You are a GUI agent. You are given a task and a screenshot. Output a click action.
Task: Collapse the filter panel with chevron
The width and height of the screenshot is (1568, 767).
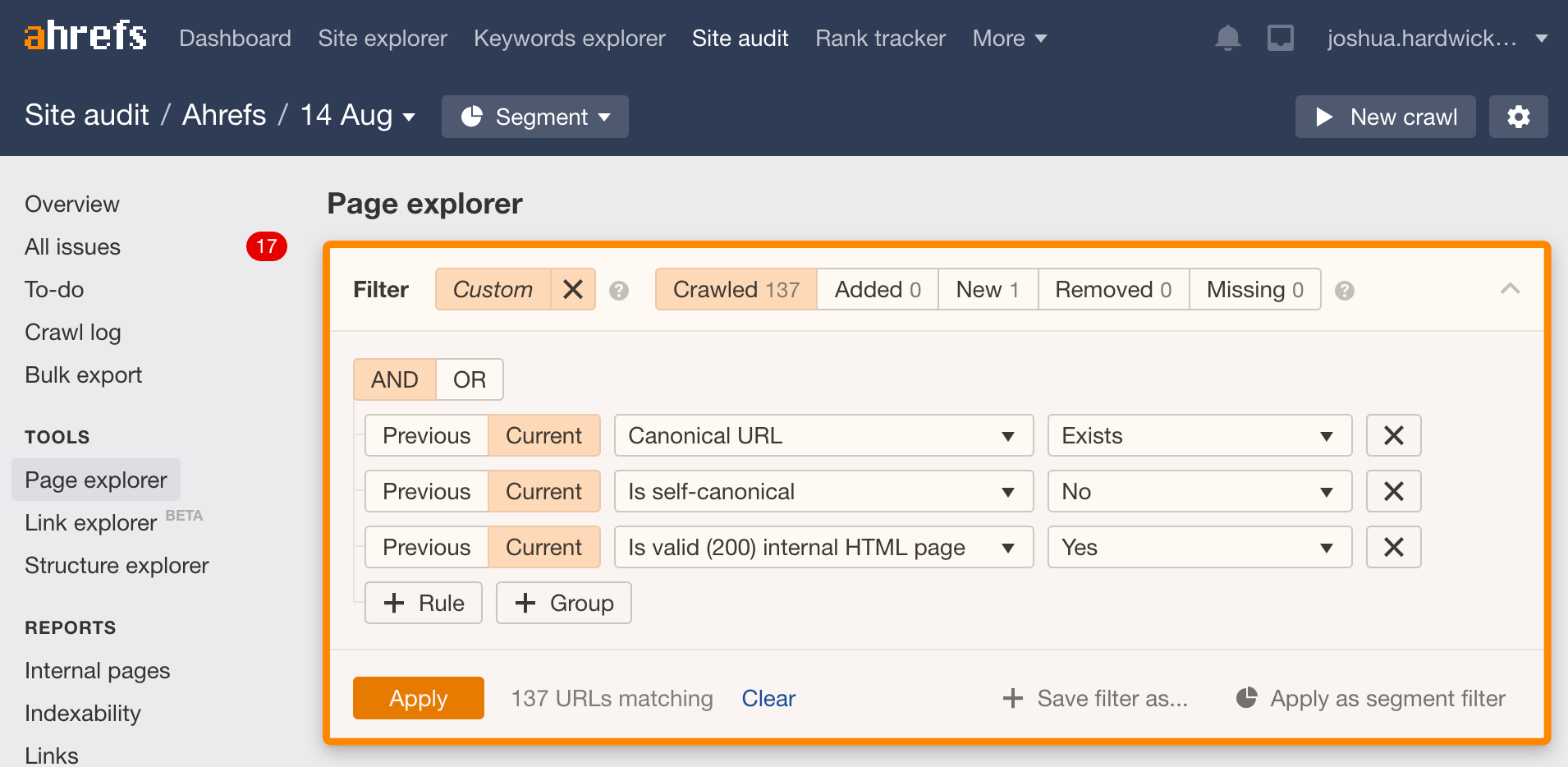click(x=1510, y=289)
